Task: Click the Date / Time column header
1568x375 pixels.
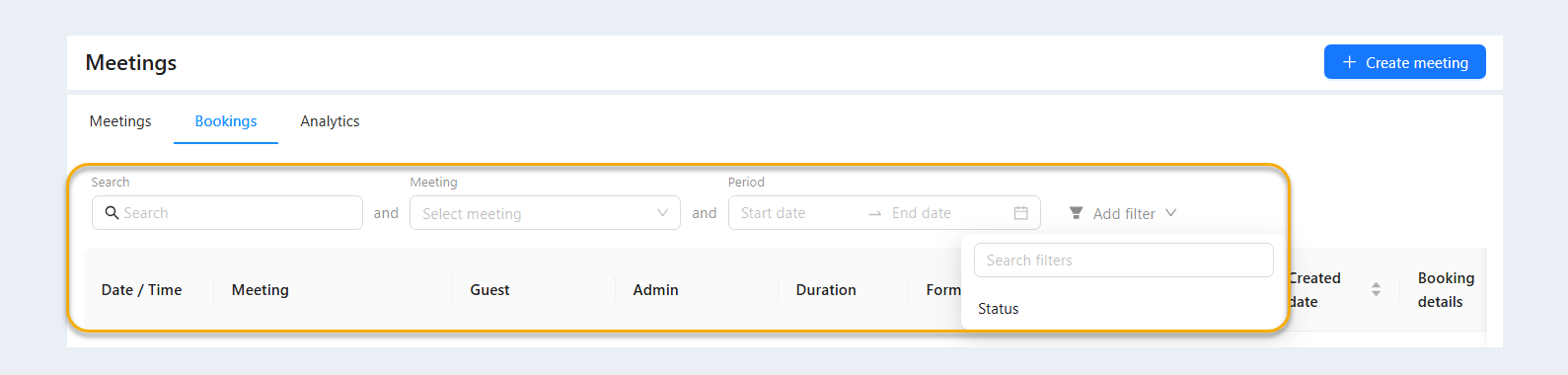Action: tap(141, 290)
